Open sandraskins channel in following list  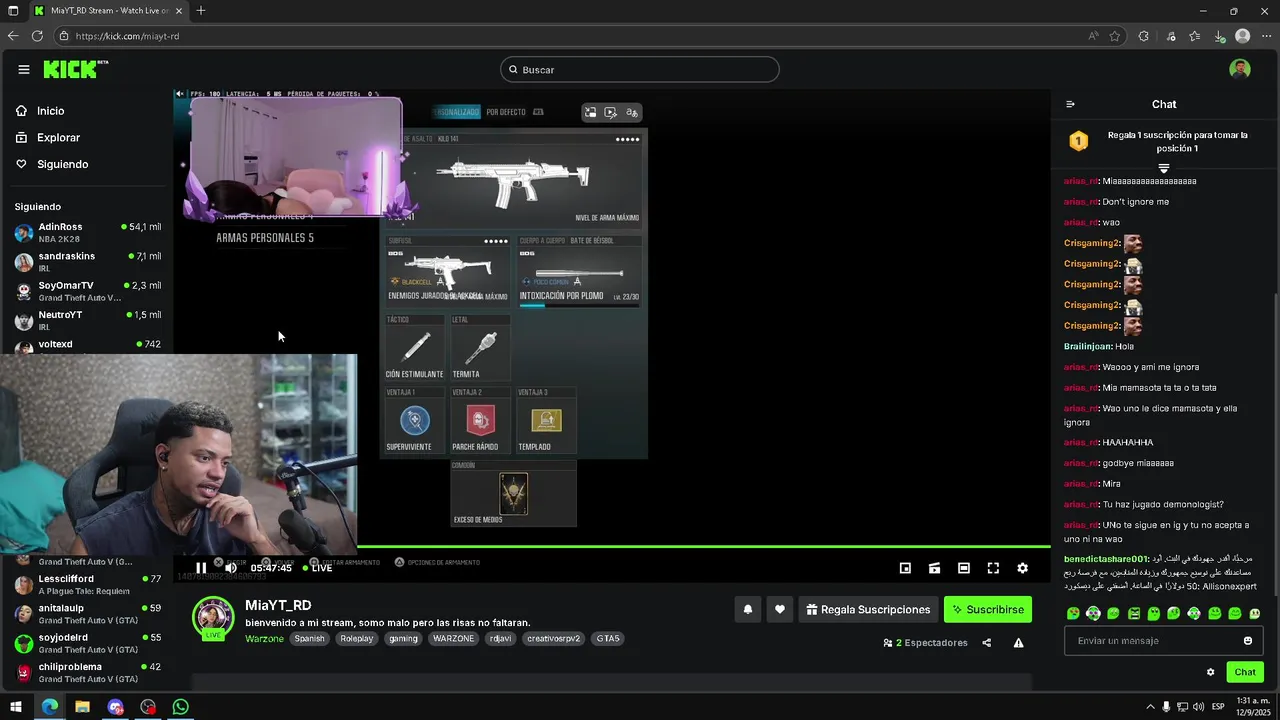coord(88,261)
